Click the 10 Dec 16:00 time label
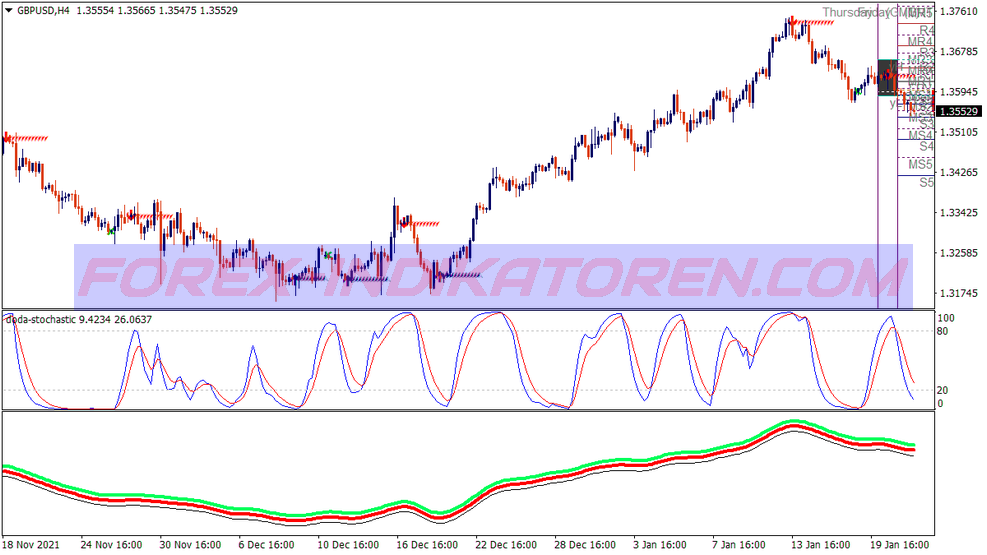The height and width of the screenshot is (555, 987). (348, 545)
